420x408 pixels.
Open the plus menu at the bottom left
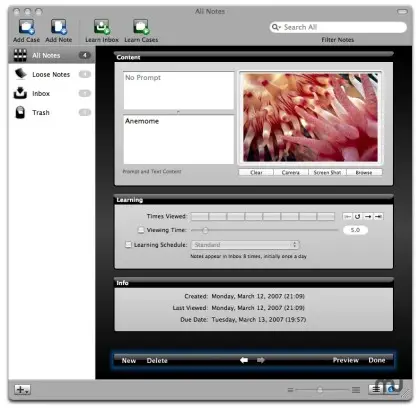click(22, 389)
